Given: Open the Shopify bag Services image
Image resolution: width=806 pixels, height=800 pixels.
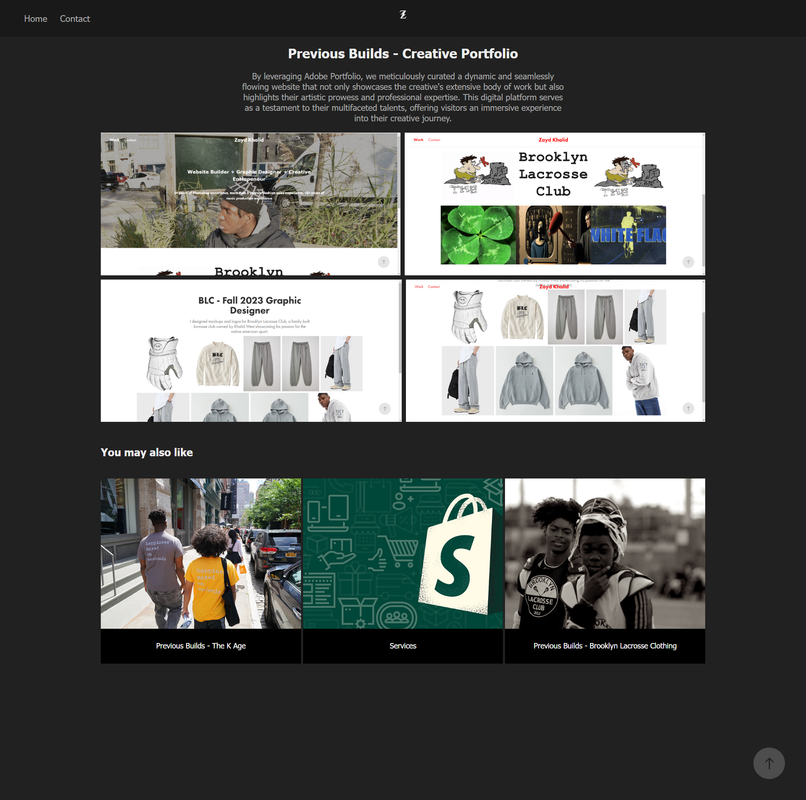Looking at the screenshot, I should (403, 554).
